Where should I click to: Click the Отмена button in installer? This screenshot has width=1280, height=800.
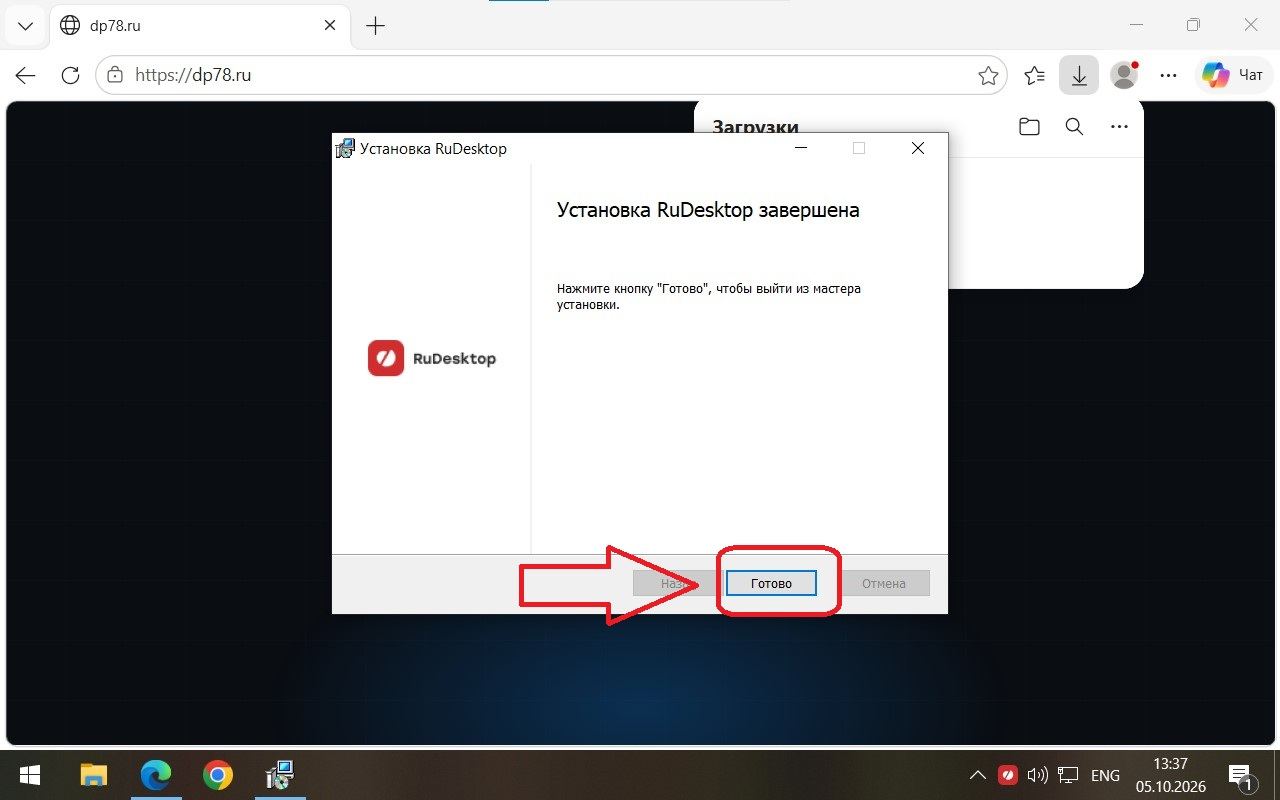(884, 583)
